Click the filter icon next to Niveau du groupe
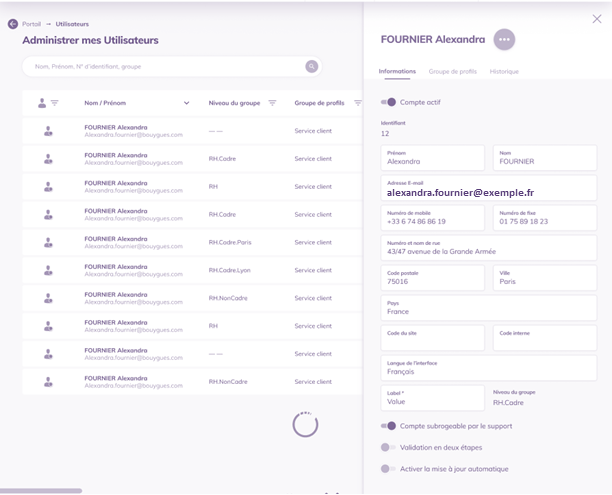612x495 pixels. [272, 103]
